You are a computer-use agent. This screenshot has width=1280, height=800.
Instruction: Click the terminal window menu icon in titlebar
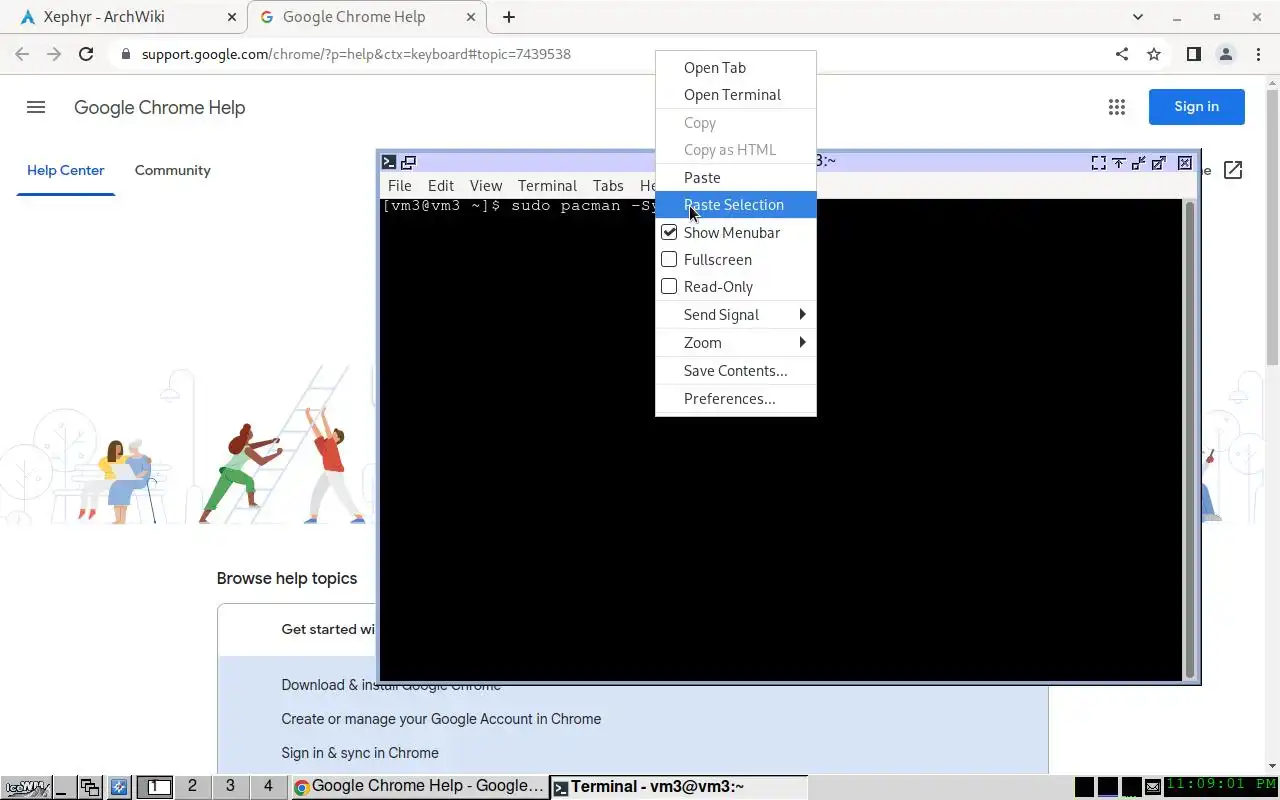click(x=389, y=162)
